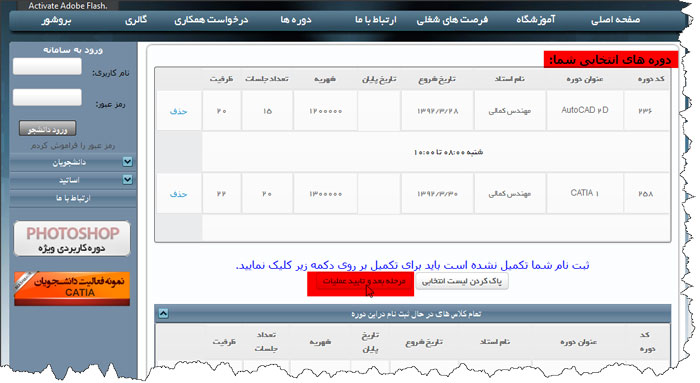The width and height of the screenshot is (700, 383).
Task: Select the دوره ها menu item
Action: tap(296, 20)
